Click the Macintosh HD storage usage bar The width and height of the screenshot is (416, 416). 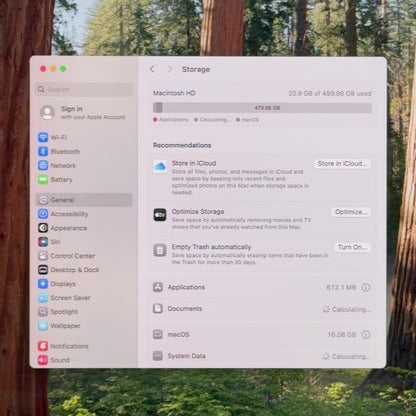tap(262, 108)
